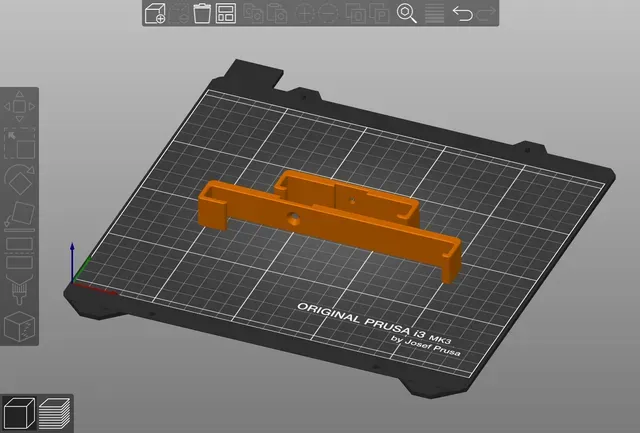The width and height of the screenshot is (640, 433).
Task: Click the greyed Copy icon in top toolbar
Action: click(253, 13)
